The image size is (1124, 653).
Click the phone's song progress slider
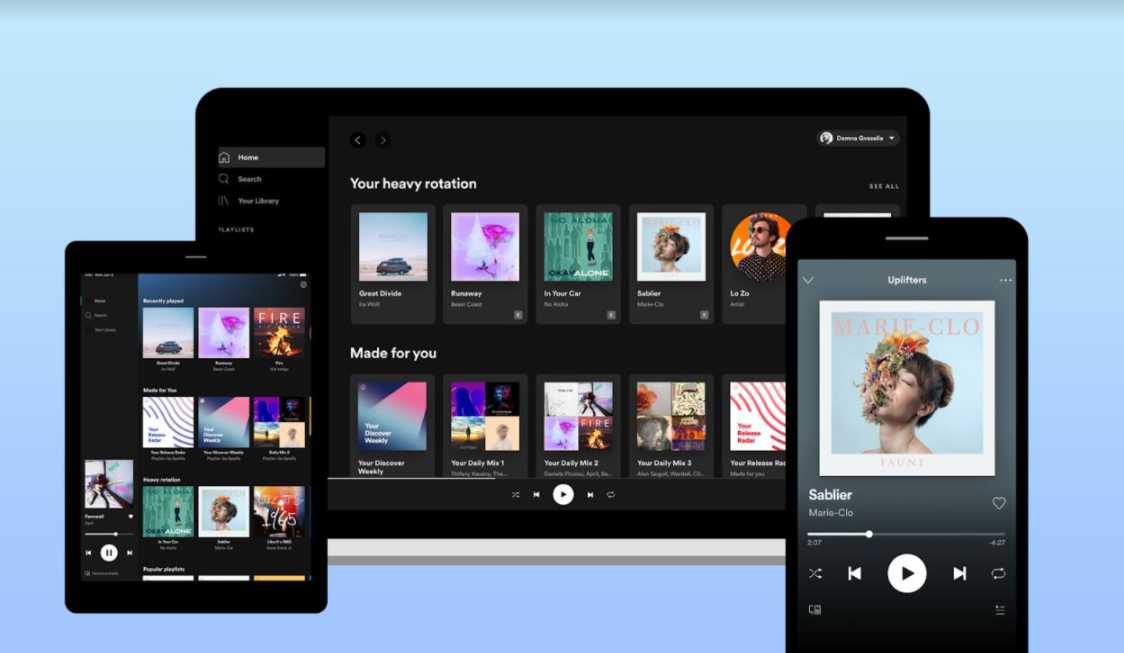[906, 534]
